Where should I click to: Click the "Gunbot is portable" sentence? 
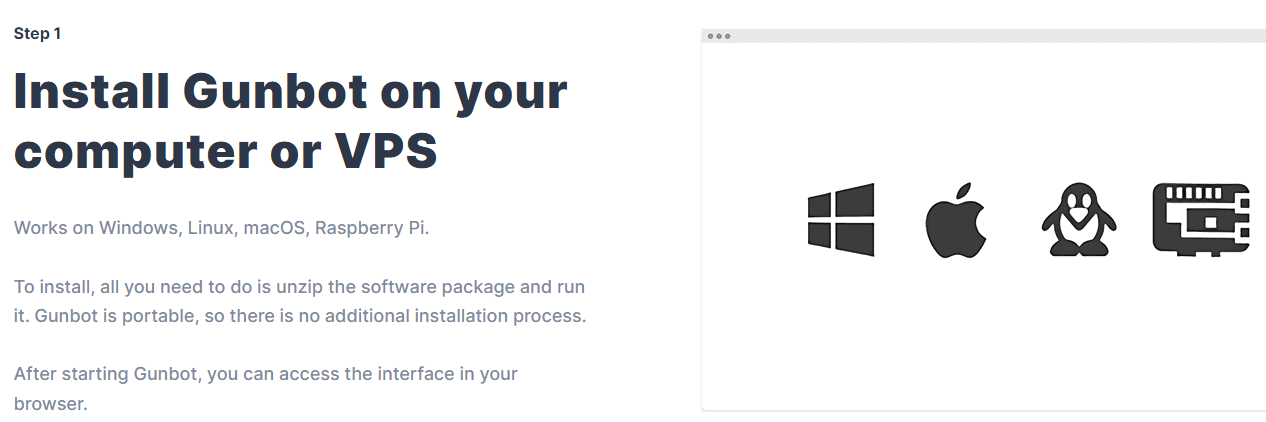click(x=324, y=317)
